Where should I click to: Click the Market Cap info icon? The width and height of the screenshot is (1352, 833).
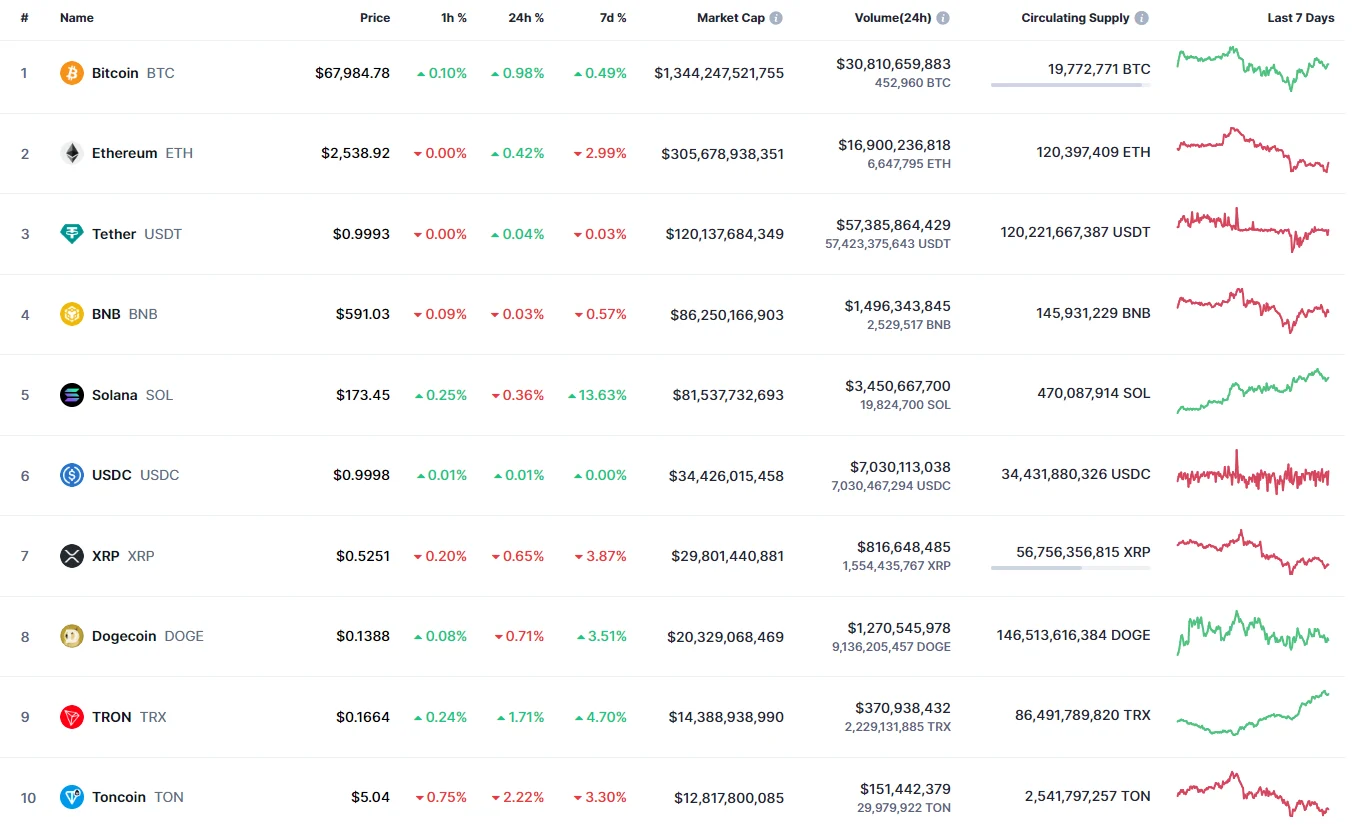click(776, 18)
